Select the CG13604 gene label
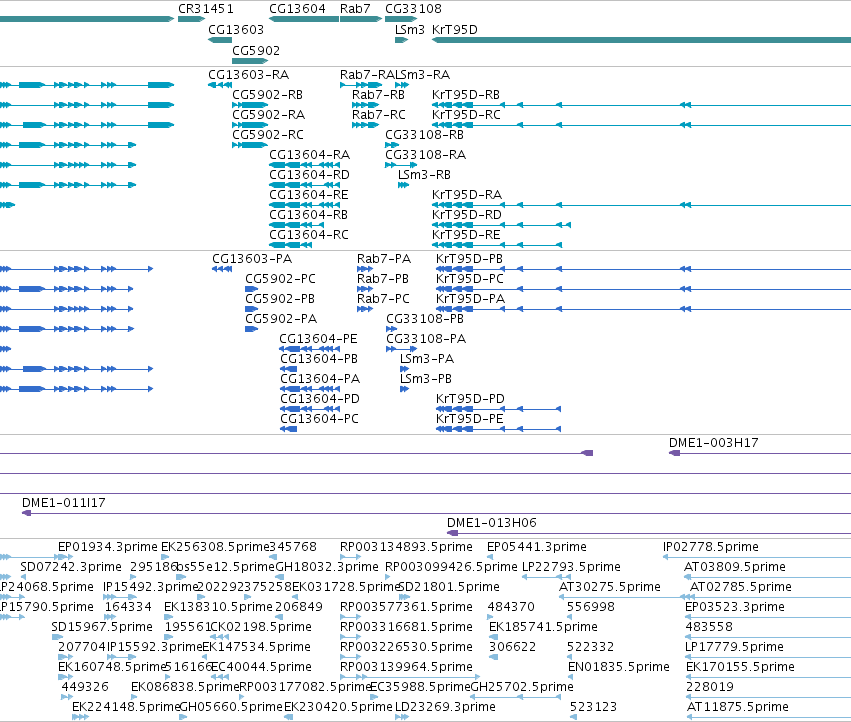This screenshot has width=851, height=722. point(297,9)
